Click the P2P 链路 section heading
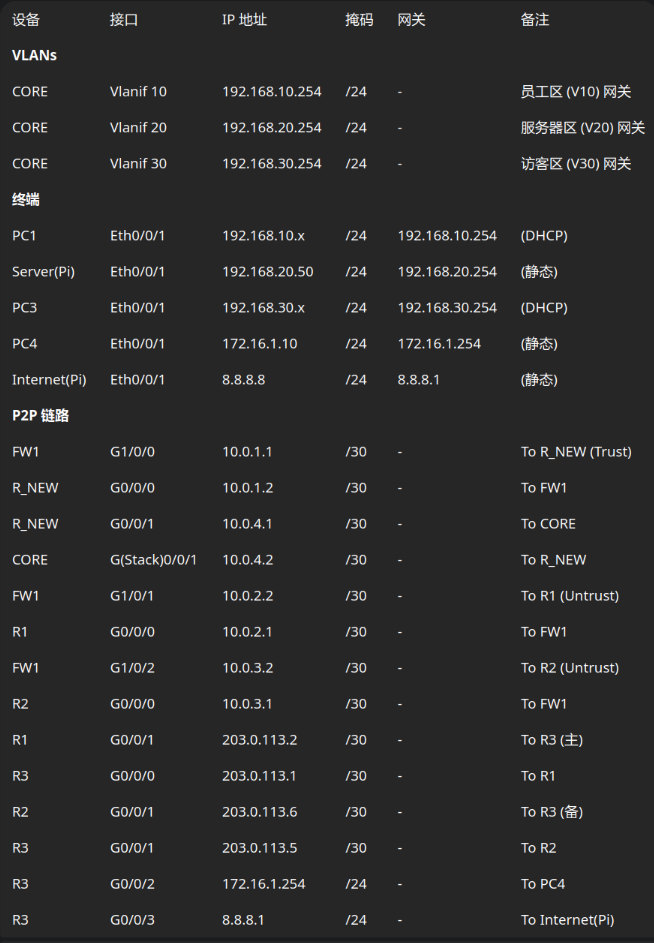This screenshot has width=654, height=943. click(x=41, y=416)
